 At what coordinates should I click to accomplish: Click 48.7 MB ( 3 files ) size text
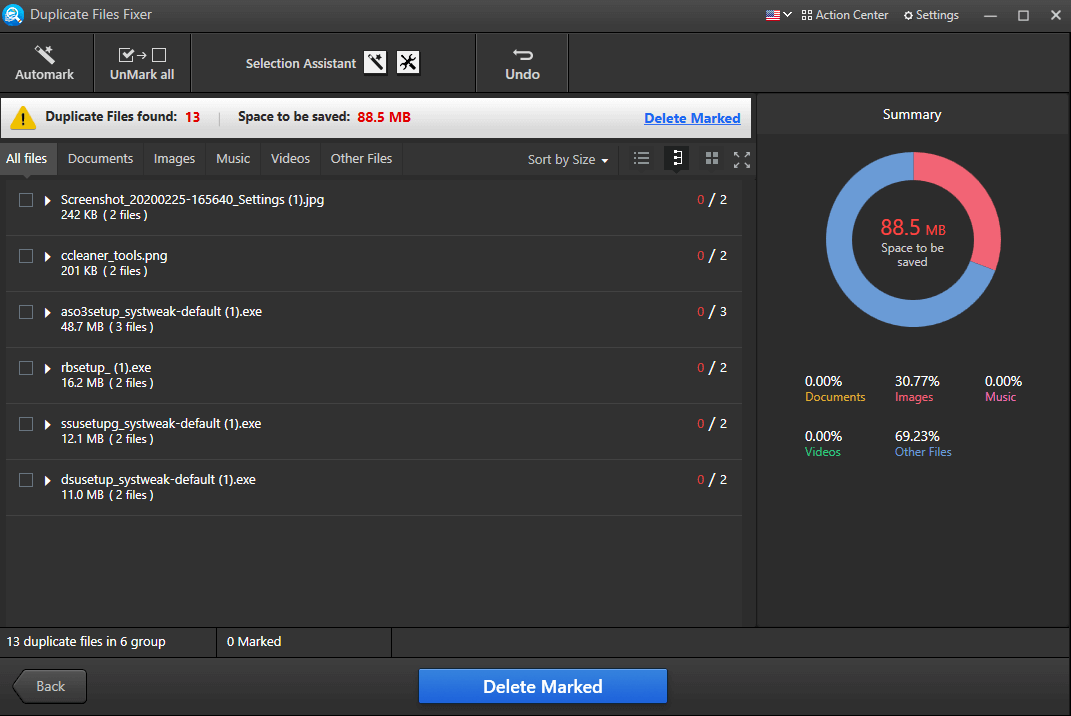pyautogui.click(x=107, y=327)
